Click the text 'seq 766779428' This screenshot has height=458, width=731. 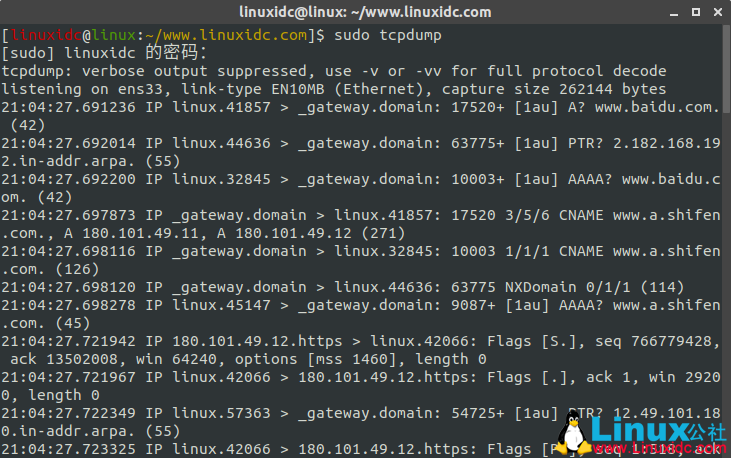pos(653,341)
